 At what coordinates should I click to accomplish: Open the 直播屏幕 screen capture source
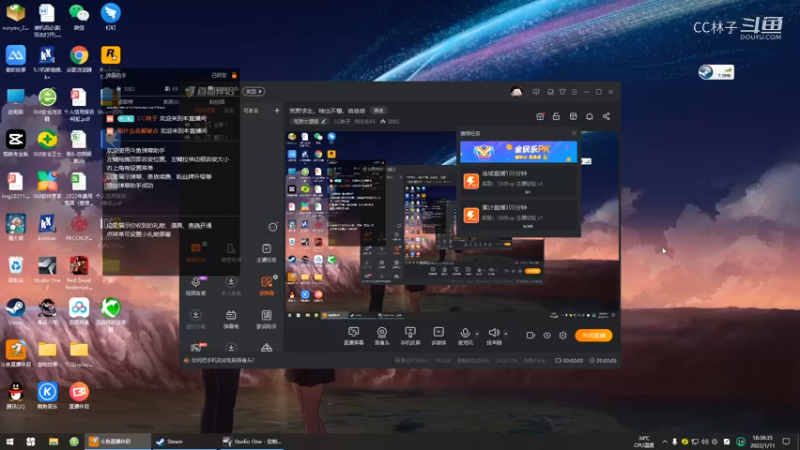354,336
